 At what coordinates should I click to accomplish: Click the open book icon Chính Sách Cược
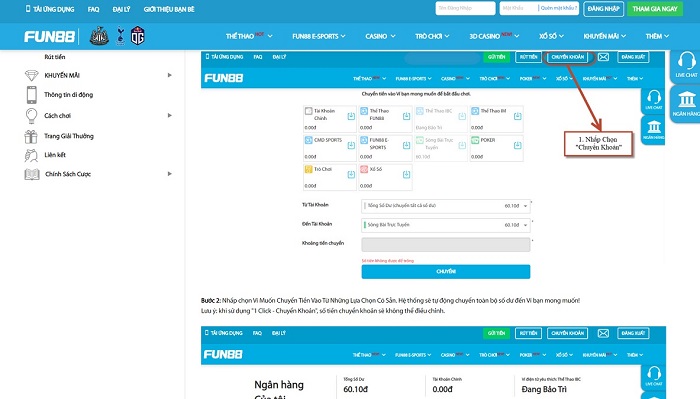[x=32, y=174]
